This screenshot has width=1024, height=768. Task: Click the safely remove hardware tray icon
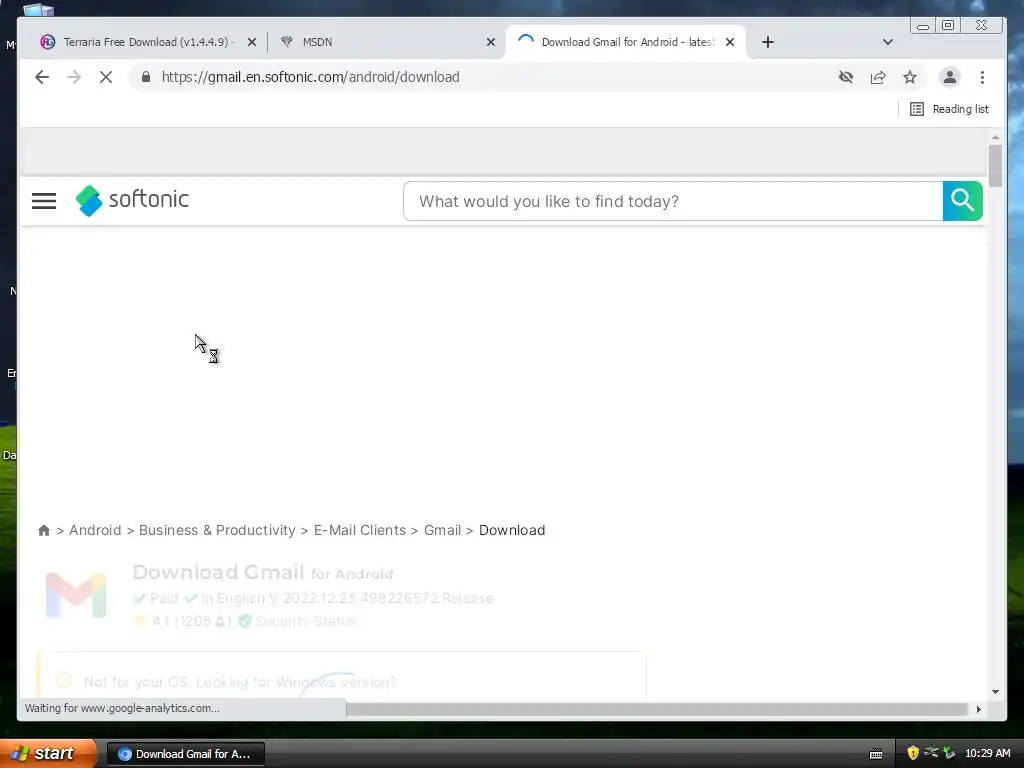click(x=949, y=753)
